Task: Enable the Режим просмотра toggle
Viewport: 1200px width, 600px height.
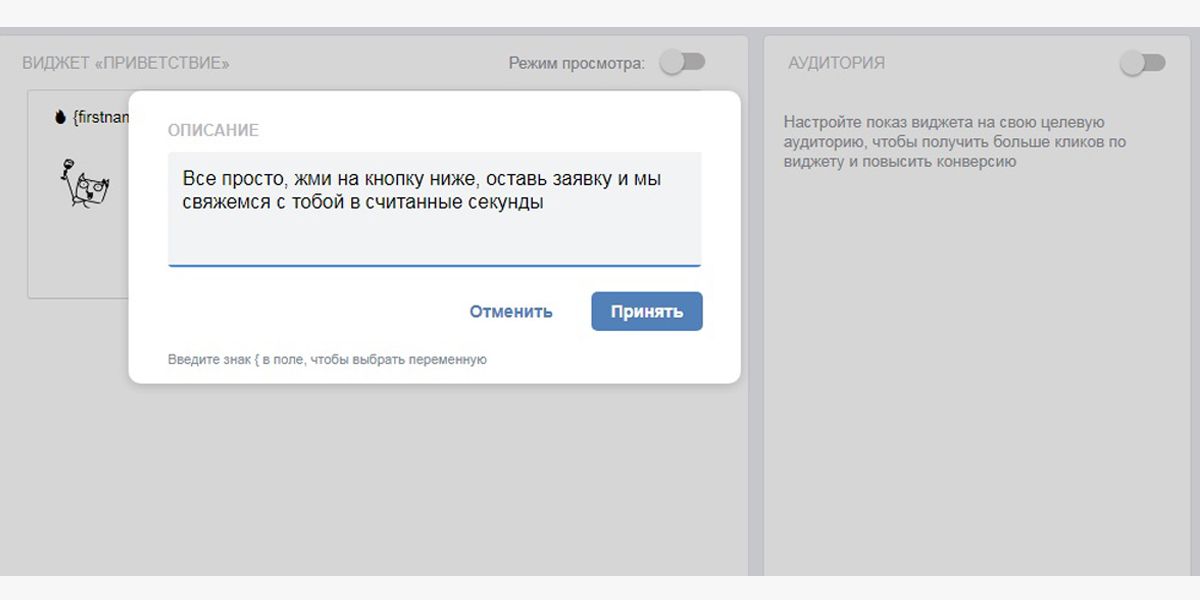Action: click(x=682, y=63)
